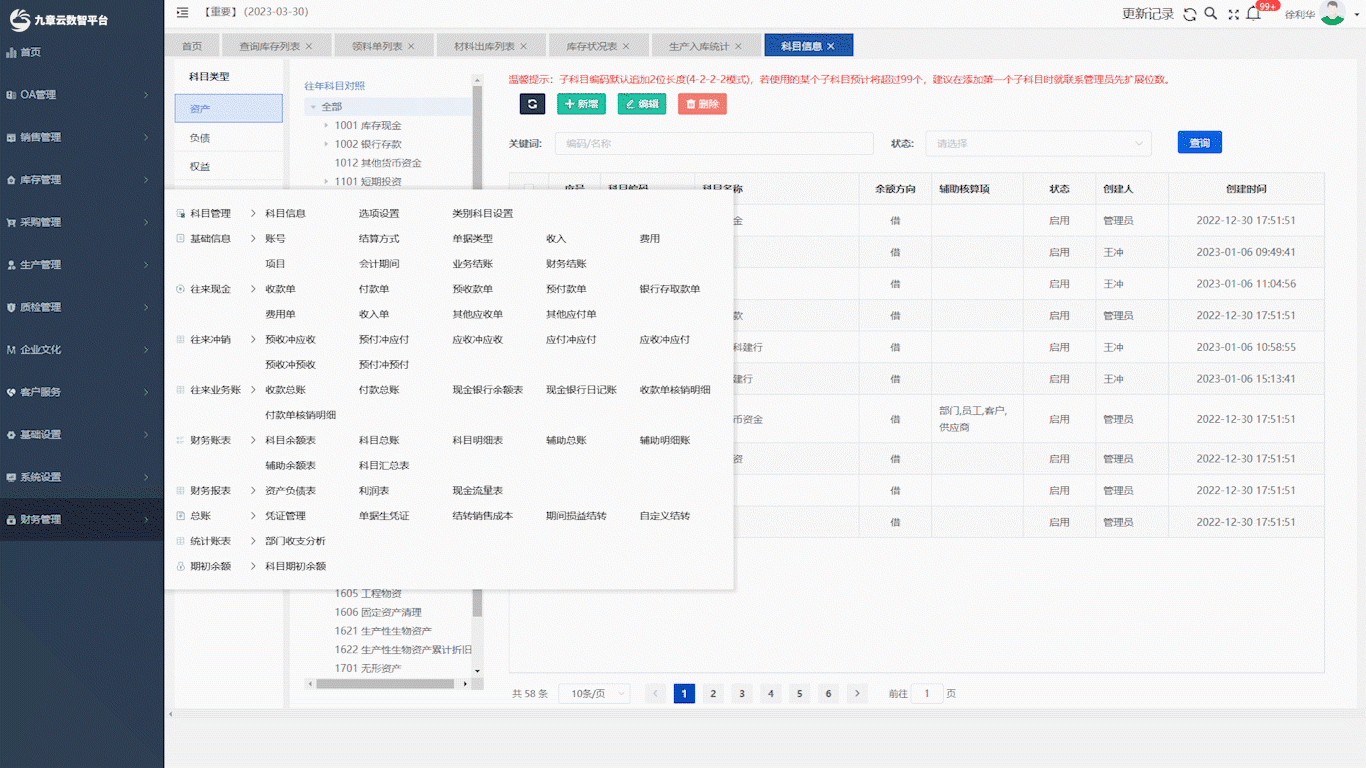This screenshot has height=768, width=1366.
Task: Expand the 1002 银行存款 tree node
Action: click(x=326, y=144)
